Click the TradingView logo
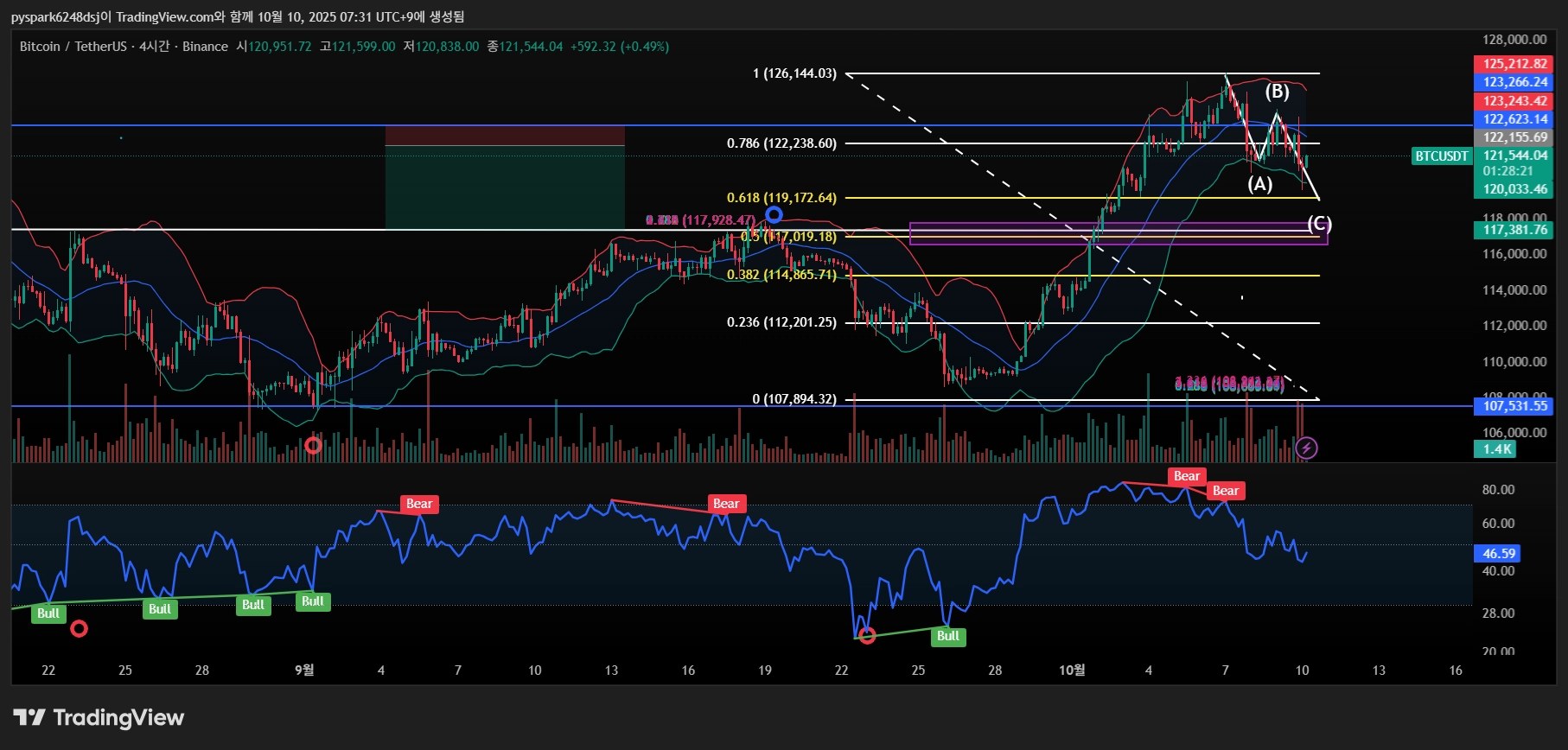The width and height of the screenshot is (1568, 750). tap(99, 717)
